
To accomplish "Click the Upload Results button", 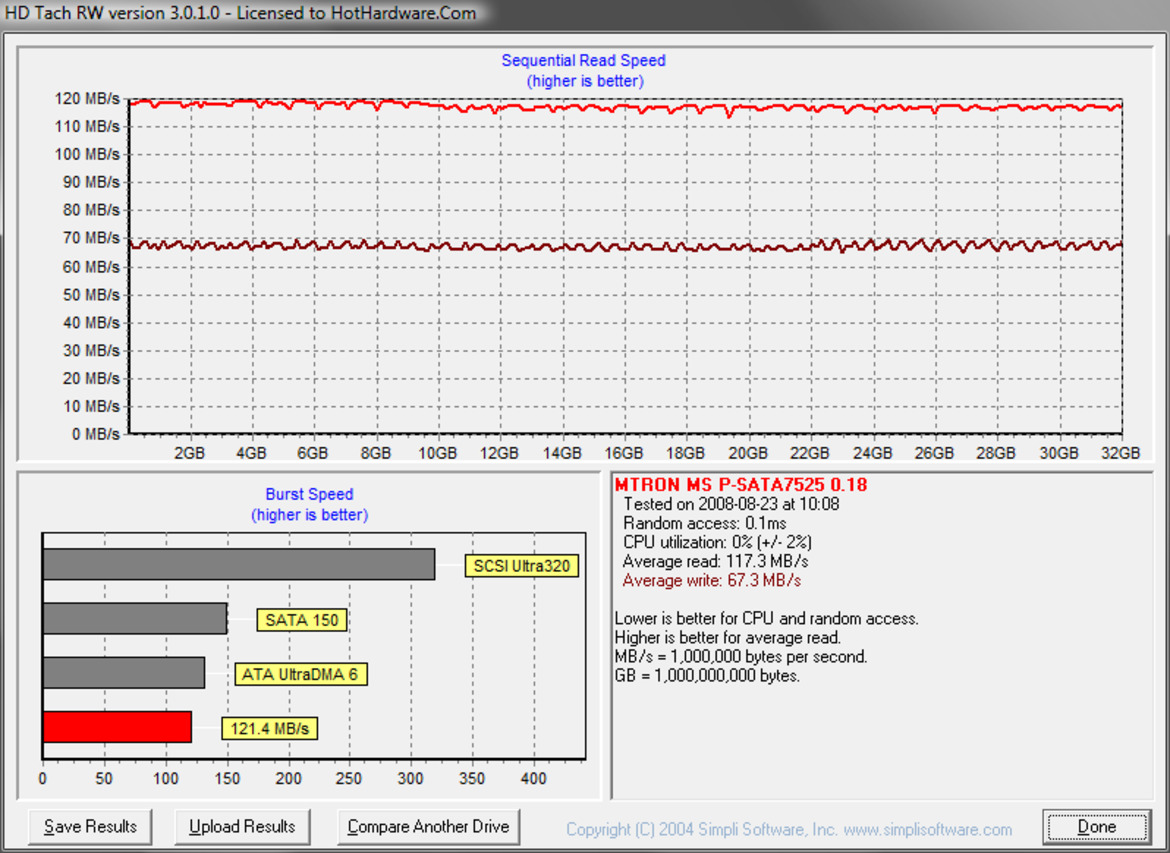I will [x=243, y=827].
